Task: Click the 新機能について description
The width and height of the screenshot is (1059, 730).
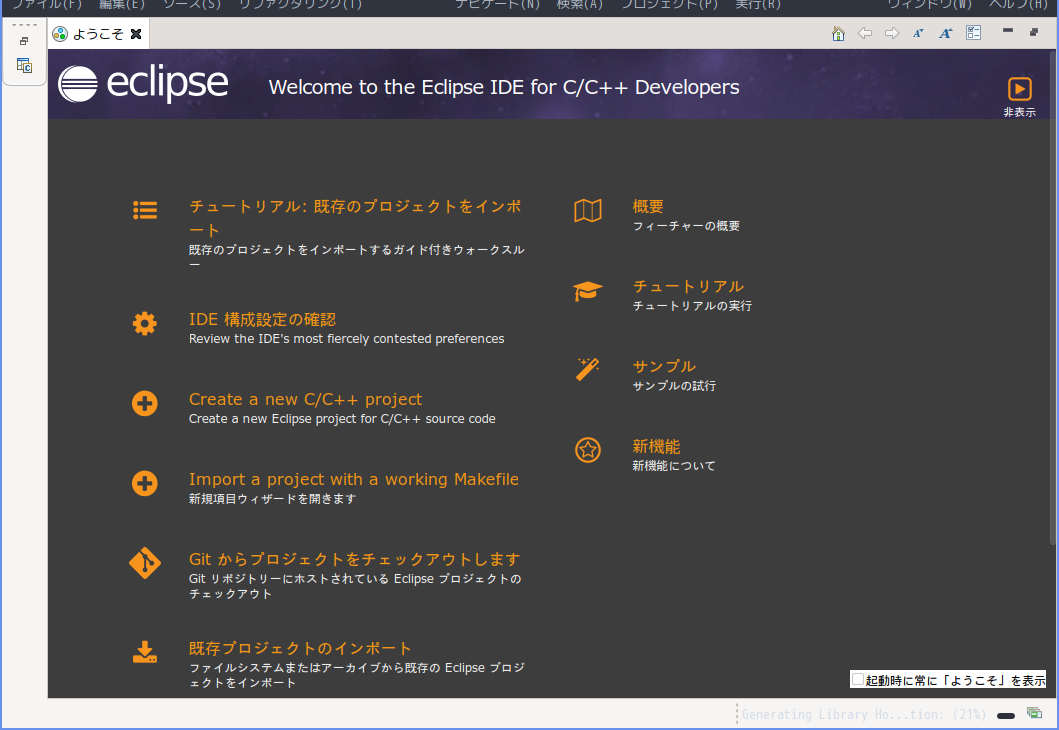Action: pyautogui.click(x=674, y=466)
